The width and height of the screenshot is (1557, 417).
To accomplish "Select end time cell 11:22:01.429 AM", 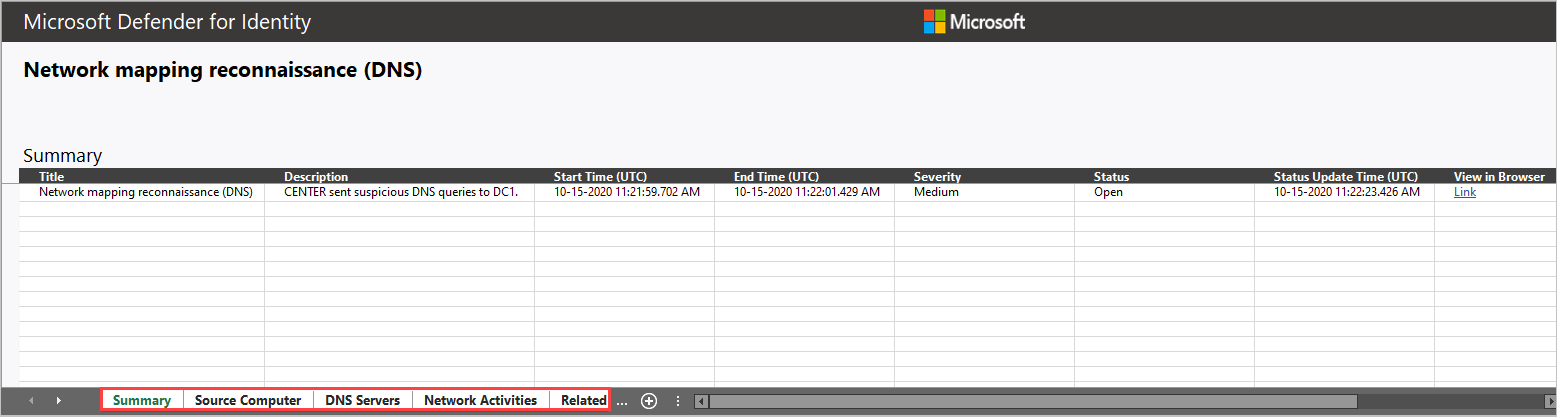I will (804, 192).
